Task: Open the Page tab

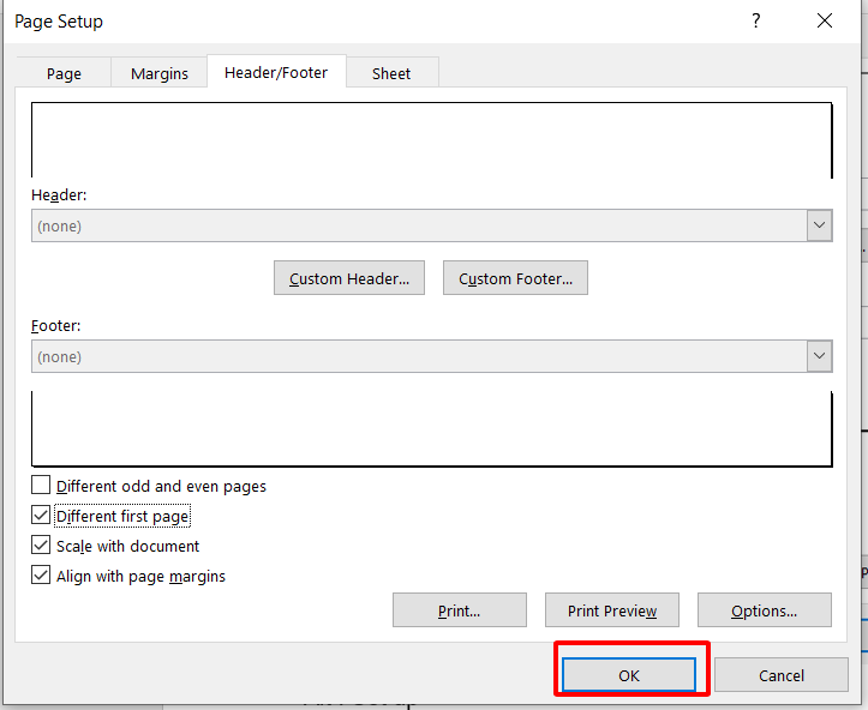Action: pos(63,72)
